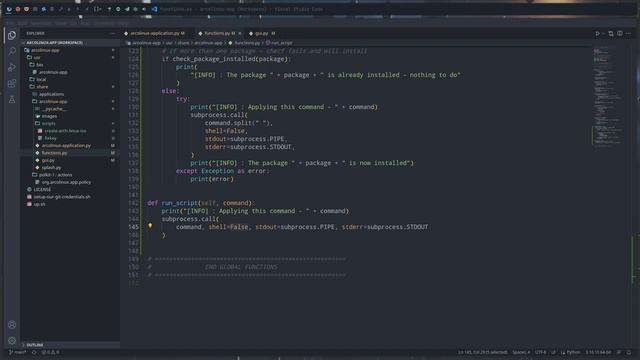
Task: Collapse the usr folder in explorer
Action: click(x=71, y=58)
